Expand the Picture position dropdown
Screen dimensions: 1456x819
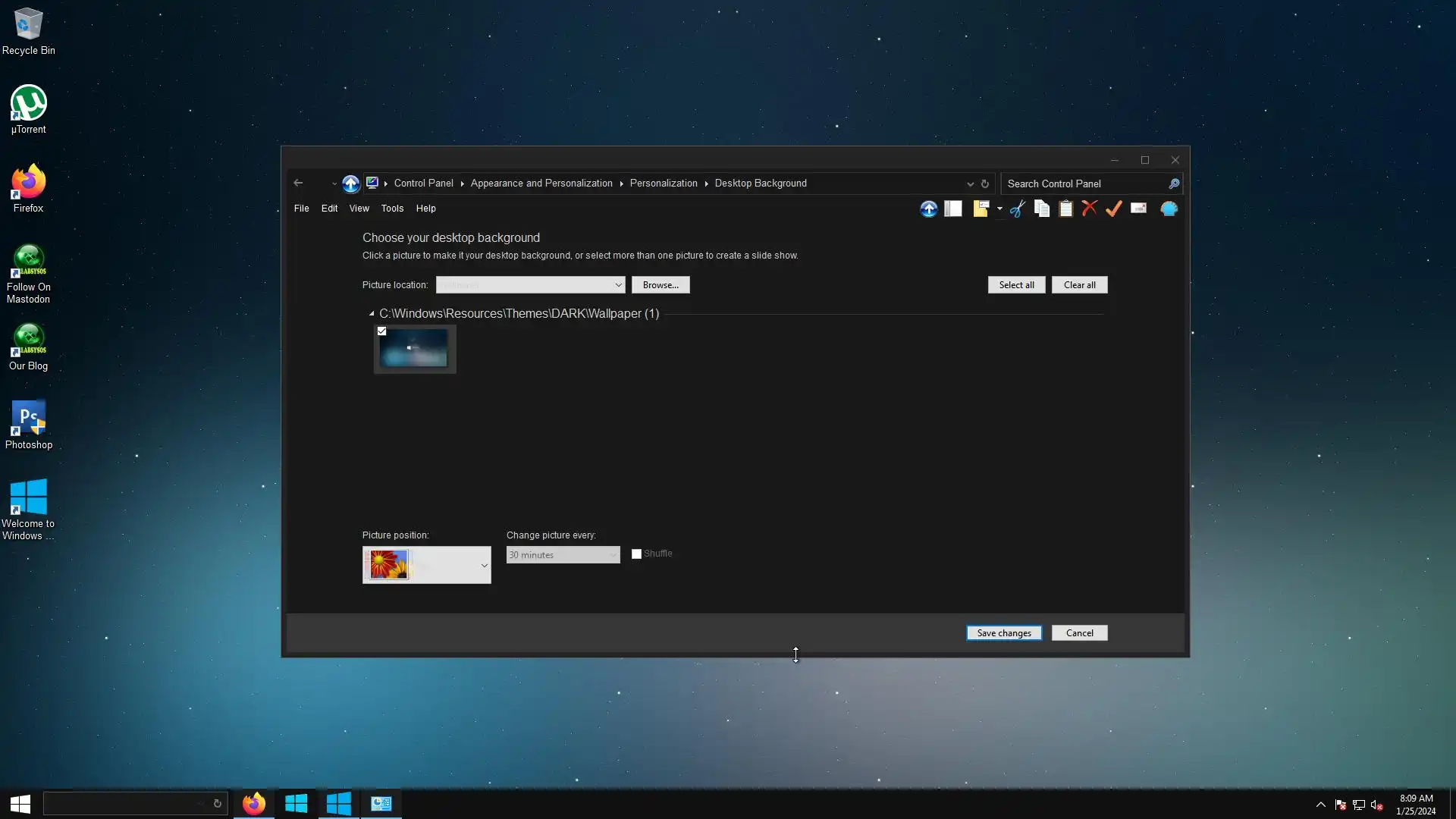(484, 566)
